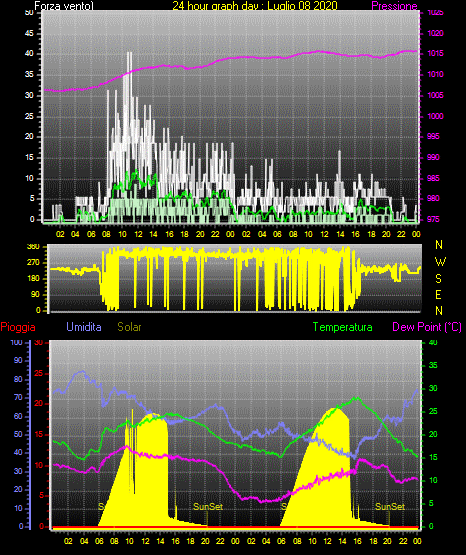The width and height of the screenshot is (466, 555).
Task: Click the olive 'Solar' legend label
Action: pyautogui.click(x=129, y=327)
